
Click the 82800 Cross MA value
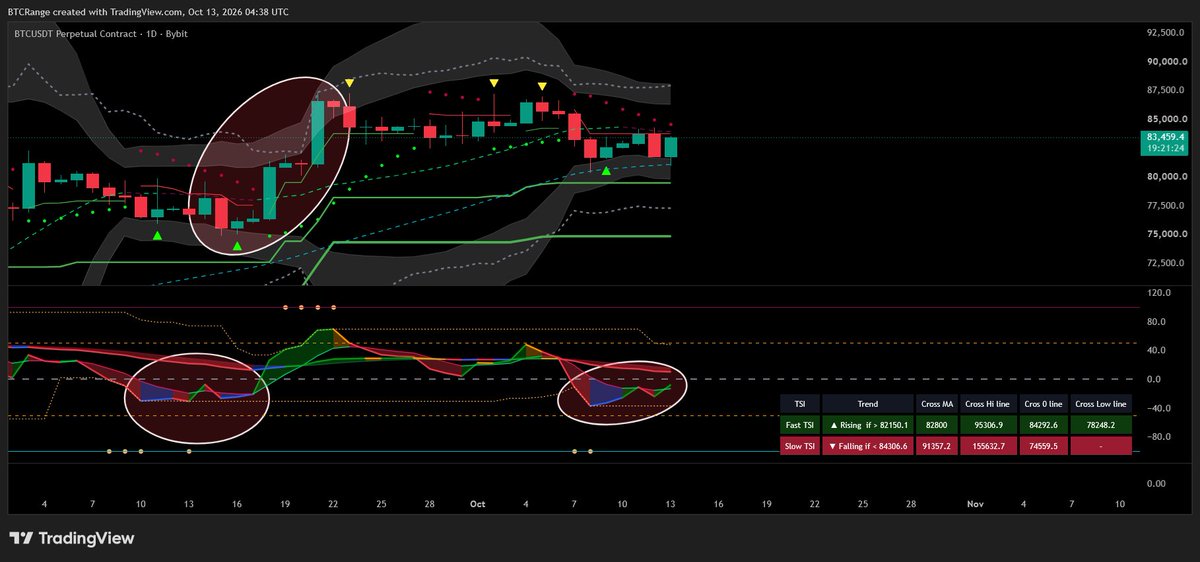tap(936, 425)
